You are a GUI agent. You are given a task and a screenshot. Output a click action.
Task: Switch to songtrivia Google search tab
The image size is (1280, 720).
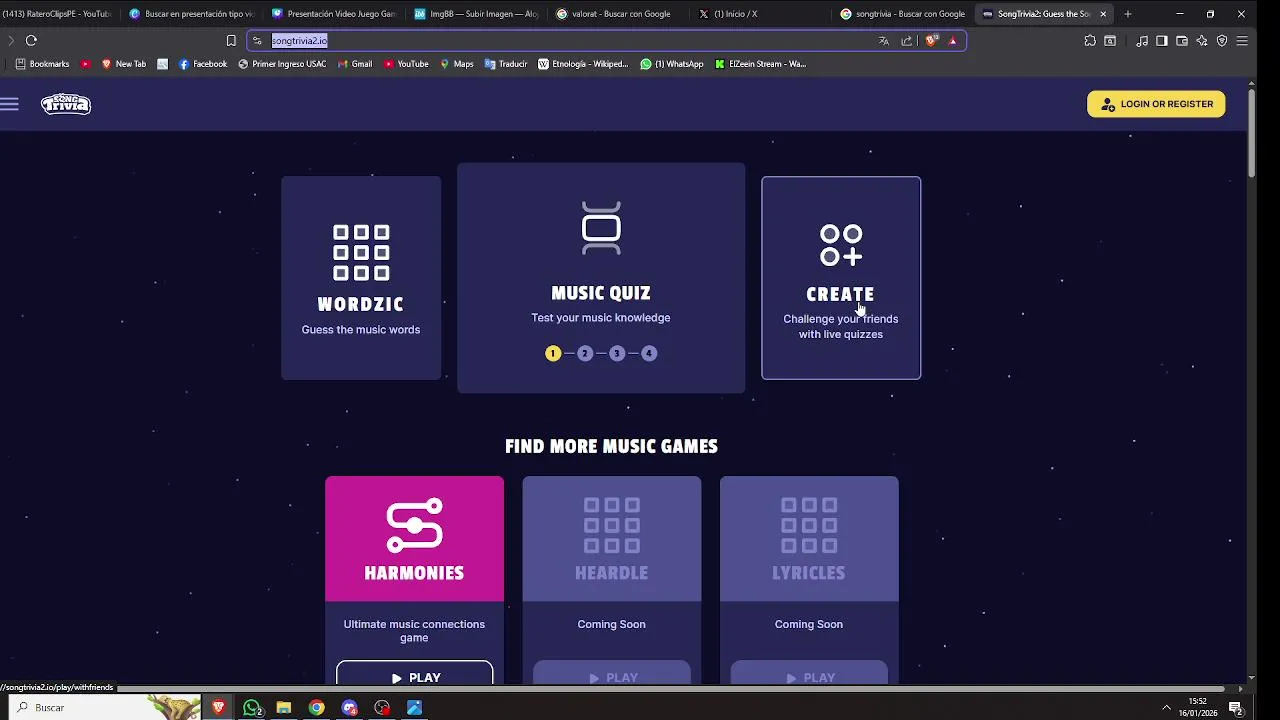[x=904, y=14]
